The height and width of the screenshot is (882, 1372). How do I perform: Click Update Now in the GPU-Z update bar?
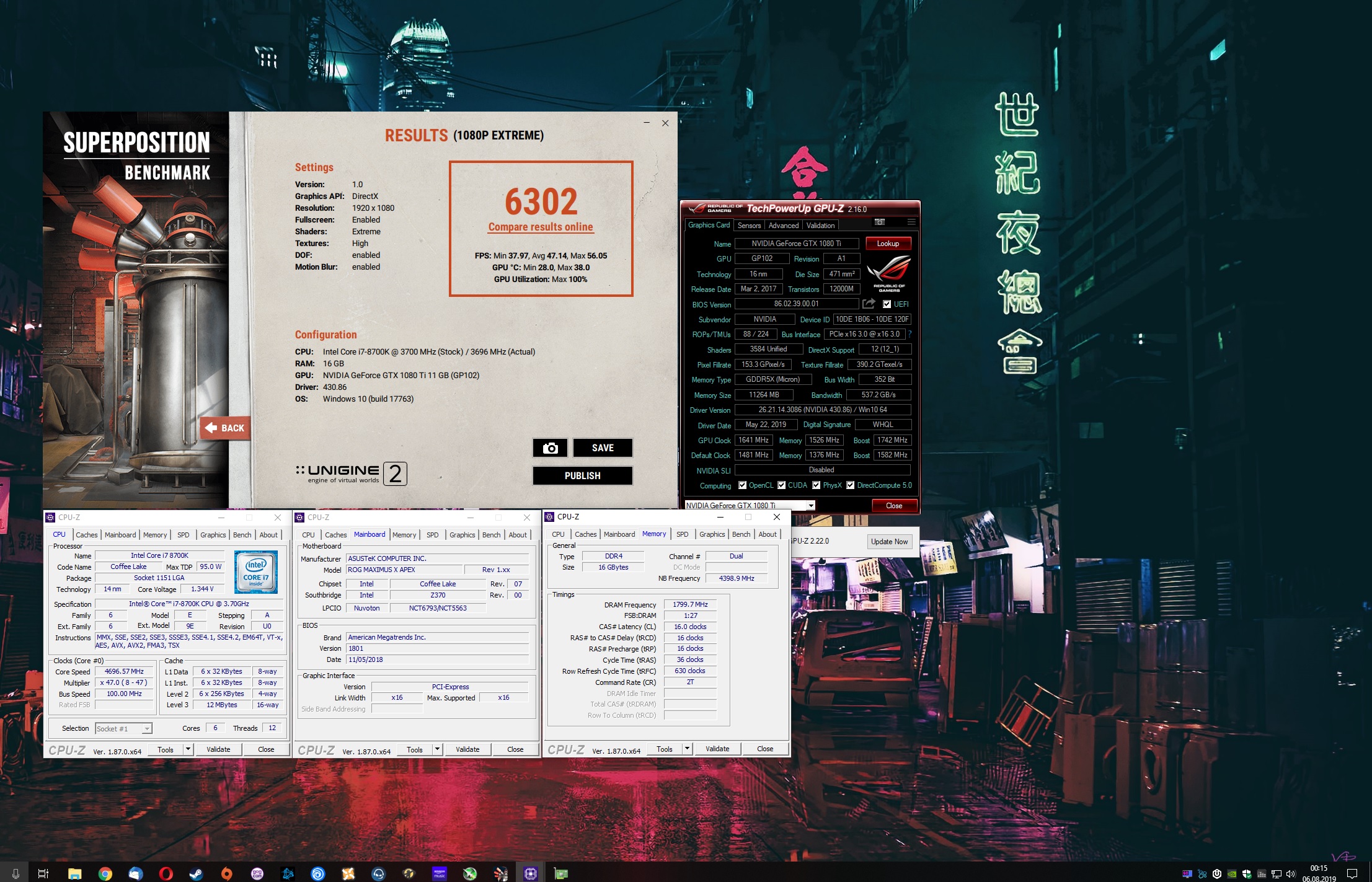pyautogui.click(x=889, y=541)
